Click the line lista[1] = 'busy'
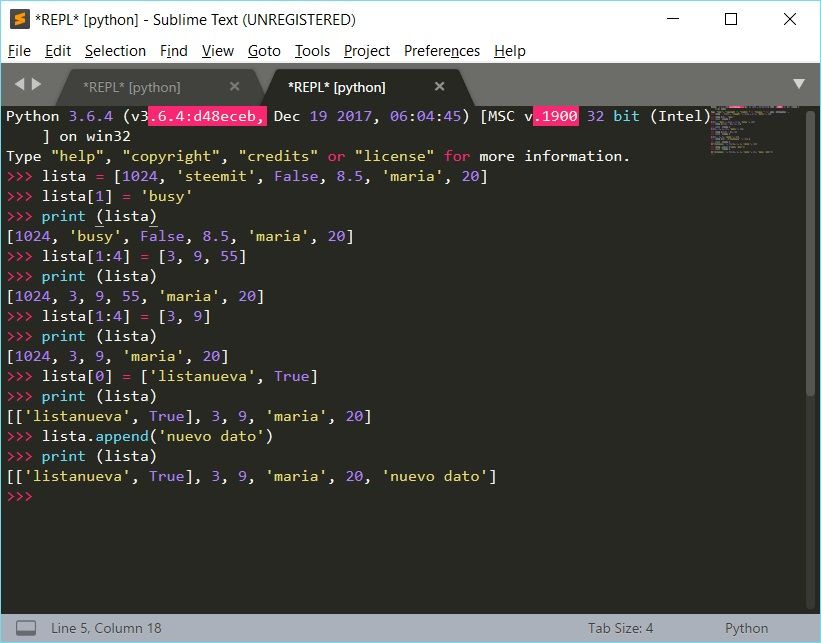The image size is (821, 643). pyautogui.click(x=99, y=196)
